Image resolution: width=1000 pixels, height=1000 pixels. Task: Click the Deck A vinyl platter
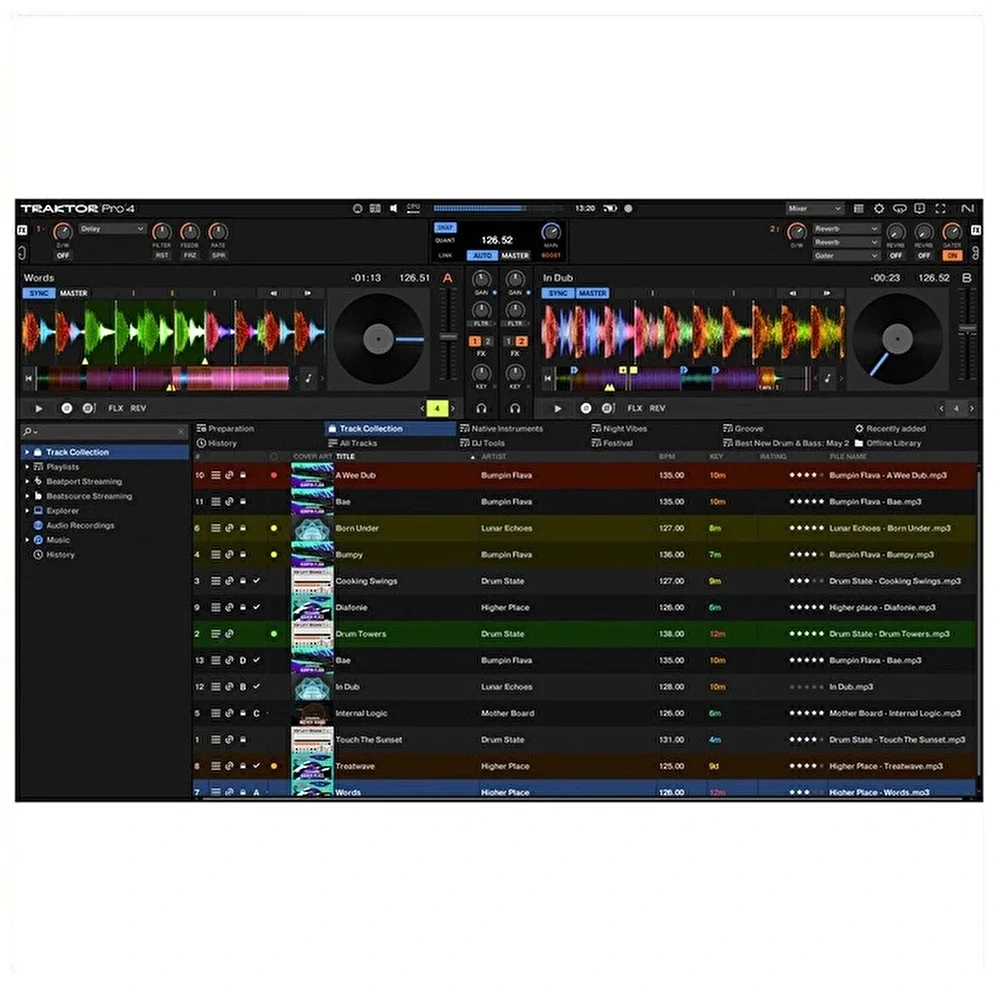[x=379, y=339]
